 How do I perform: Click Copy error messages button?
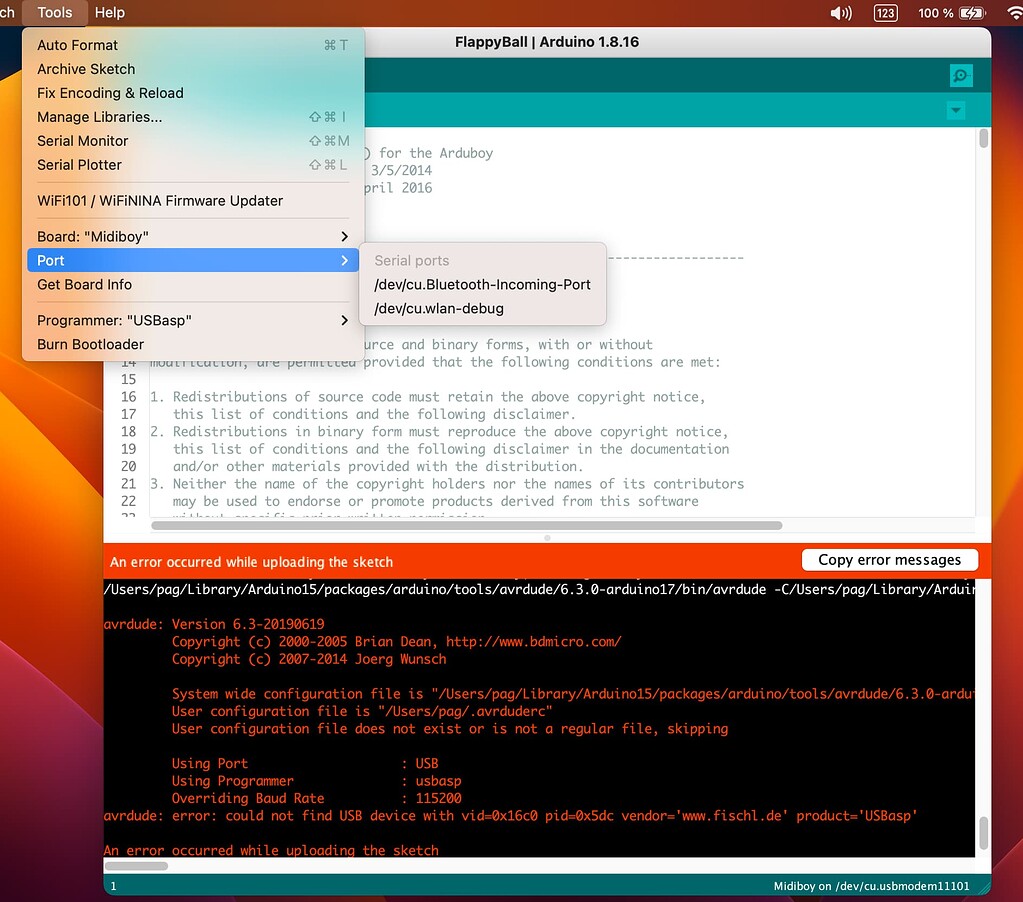(889, 560)
